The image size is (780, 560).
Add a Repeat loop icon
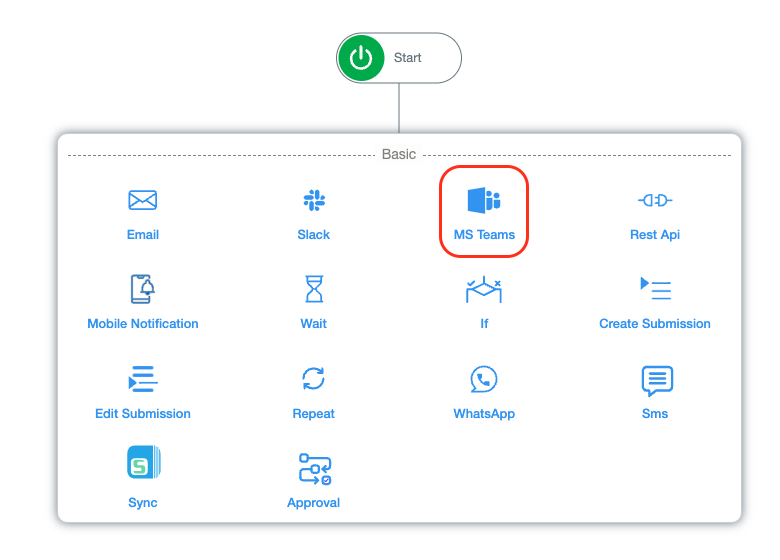click(313, 378)
